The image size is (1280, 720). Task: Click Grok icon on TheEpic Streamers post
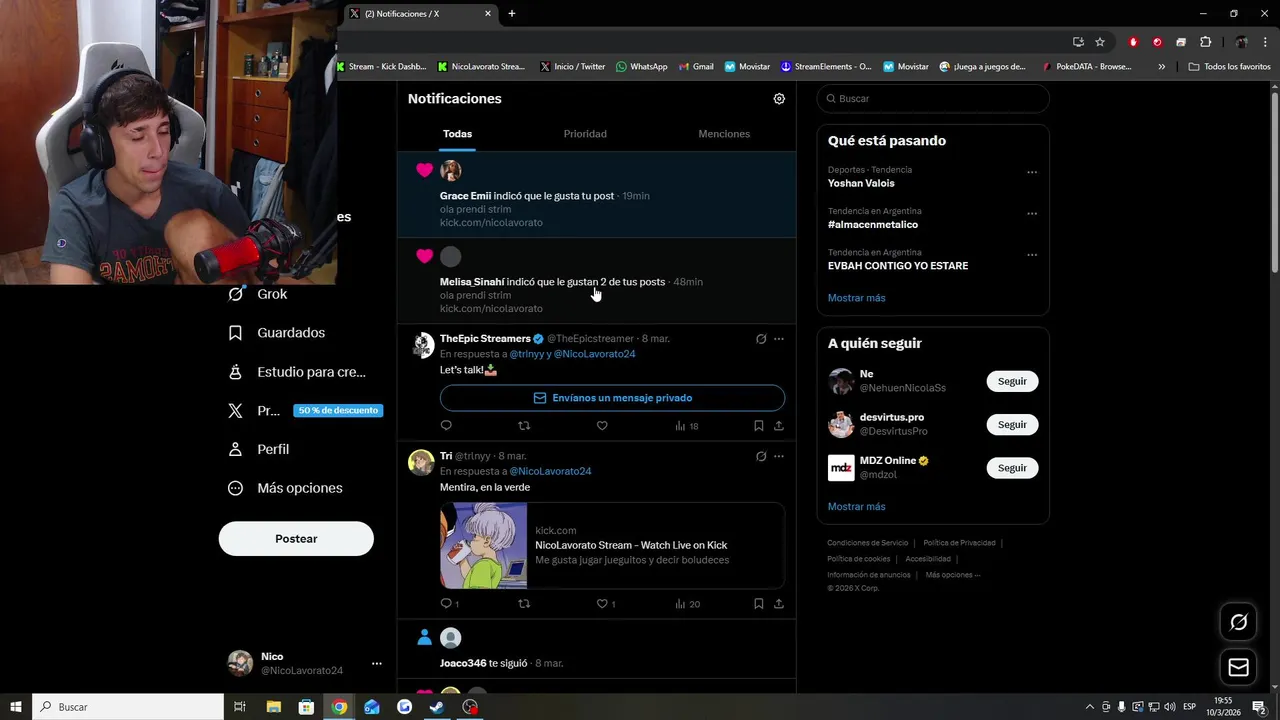[x=761, y=339]
